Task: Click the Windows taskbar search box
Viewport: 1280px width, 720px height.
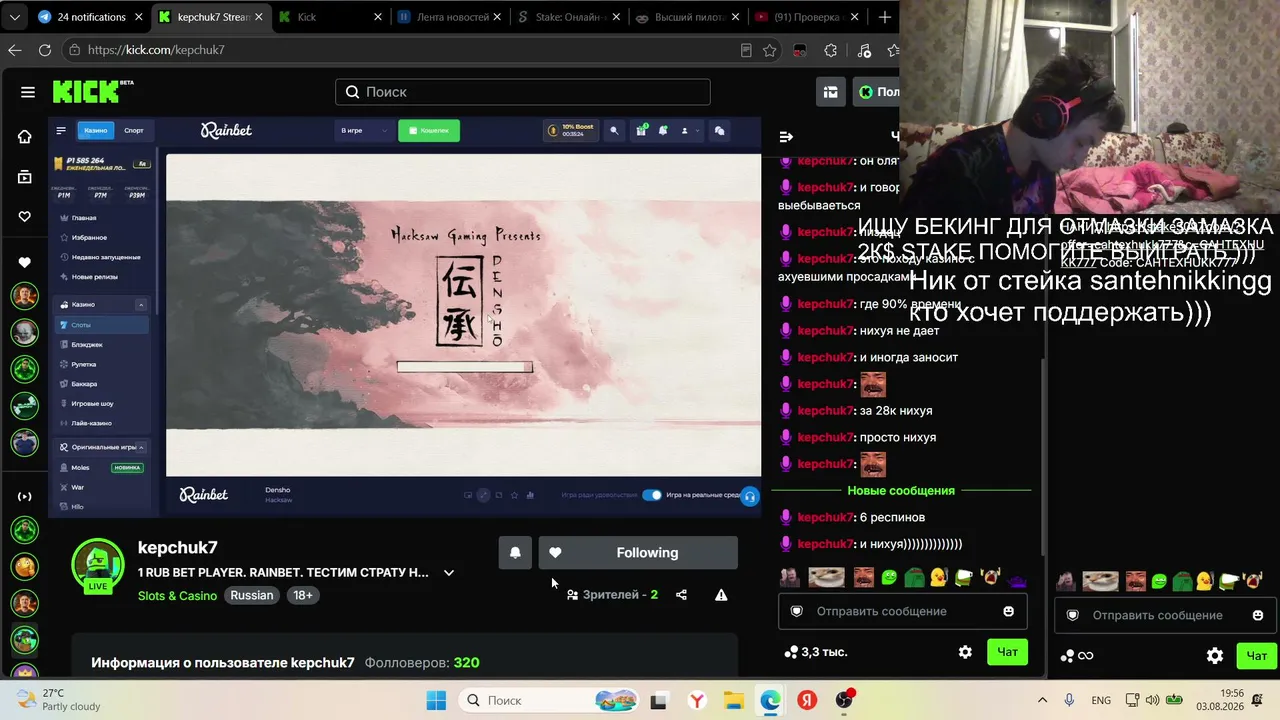Action: pos(550,701)
